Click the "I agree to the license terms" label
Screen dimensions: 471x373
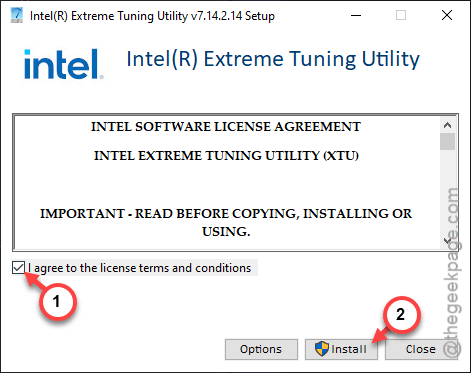point(139,268)
